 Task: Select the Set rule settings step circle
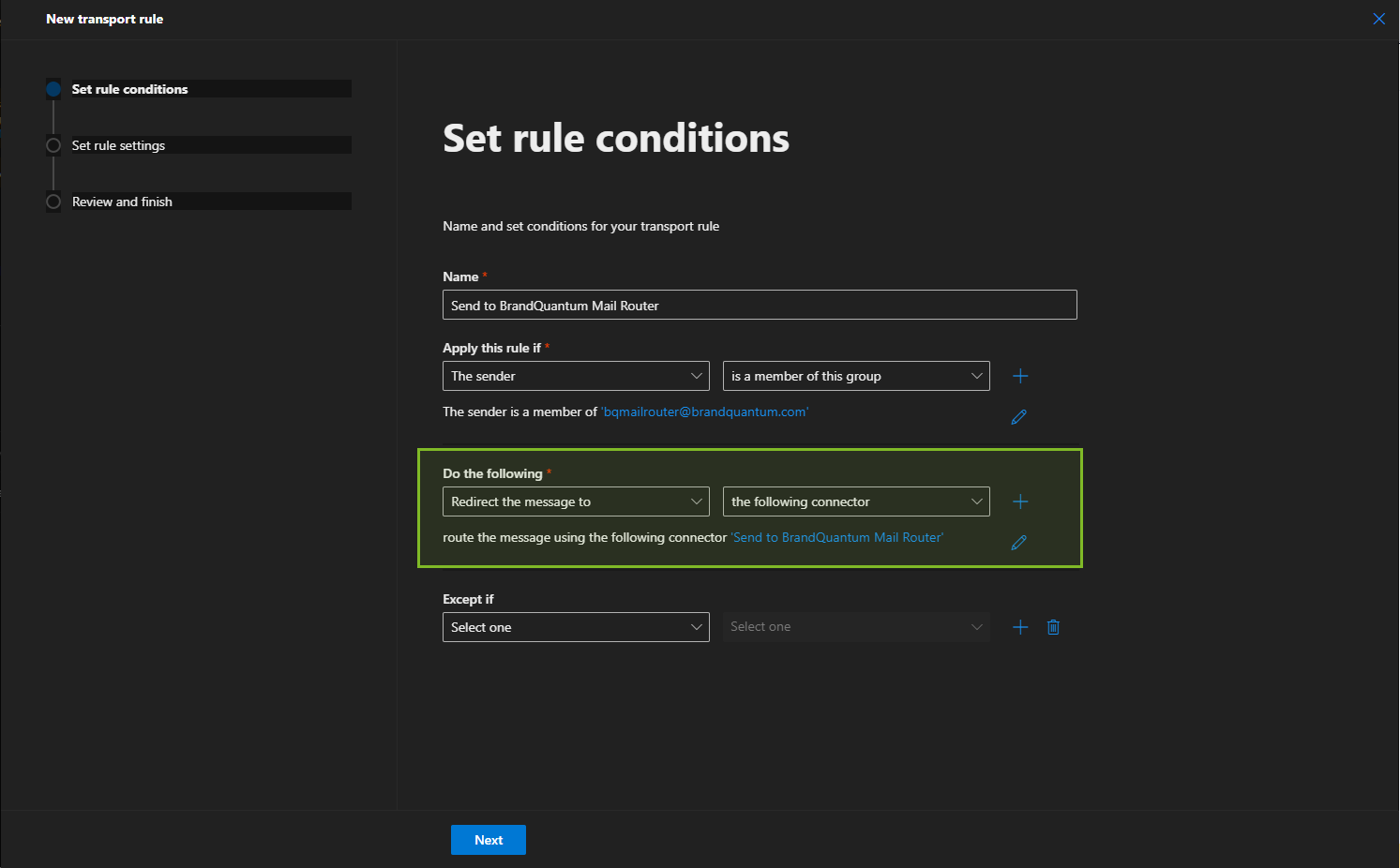pos(53,145)
